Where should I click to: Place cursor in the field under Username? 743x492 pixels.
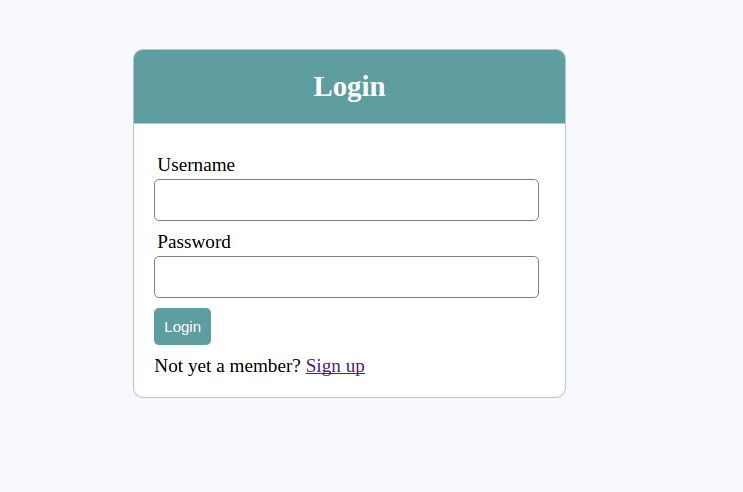click(346, 200)
